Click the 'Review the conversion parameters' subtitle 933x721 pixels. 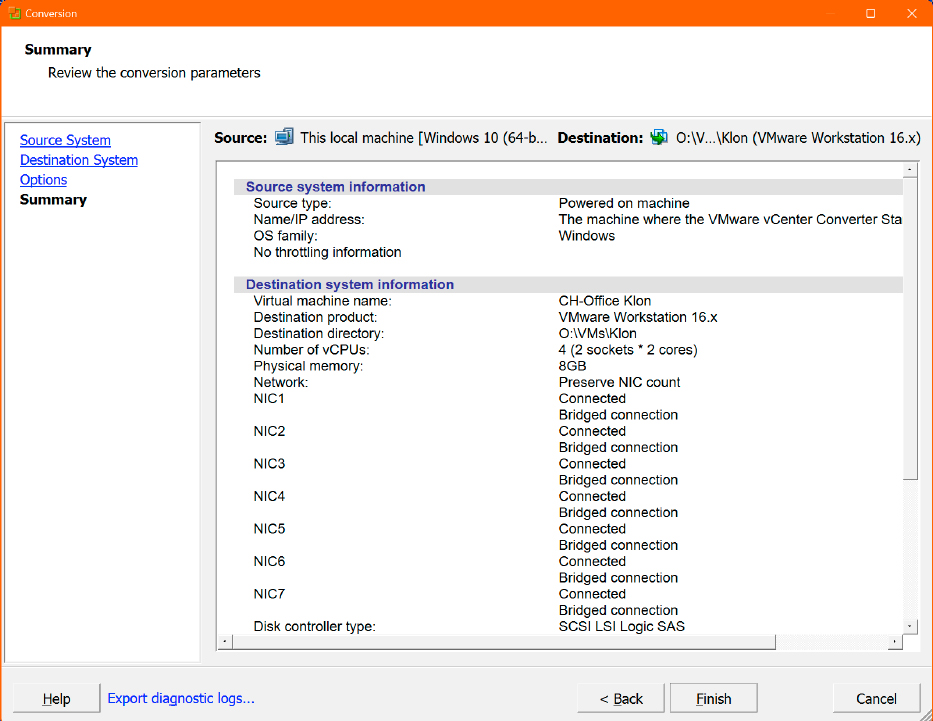pyautogui.click(x=154, y=73)
